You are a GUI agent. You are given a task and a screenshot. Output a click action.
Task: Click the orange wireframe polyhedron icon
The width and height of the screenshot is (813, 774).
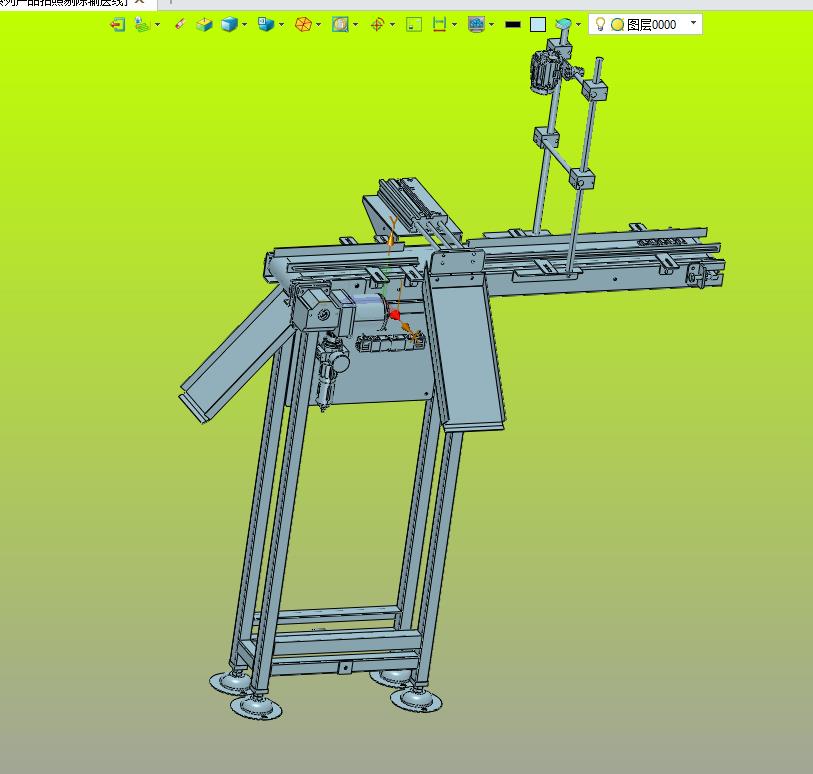pos(303,24)
